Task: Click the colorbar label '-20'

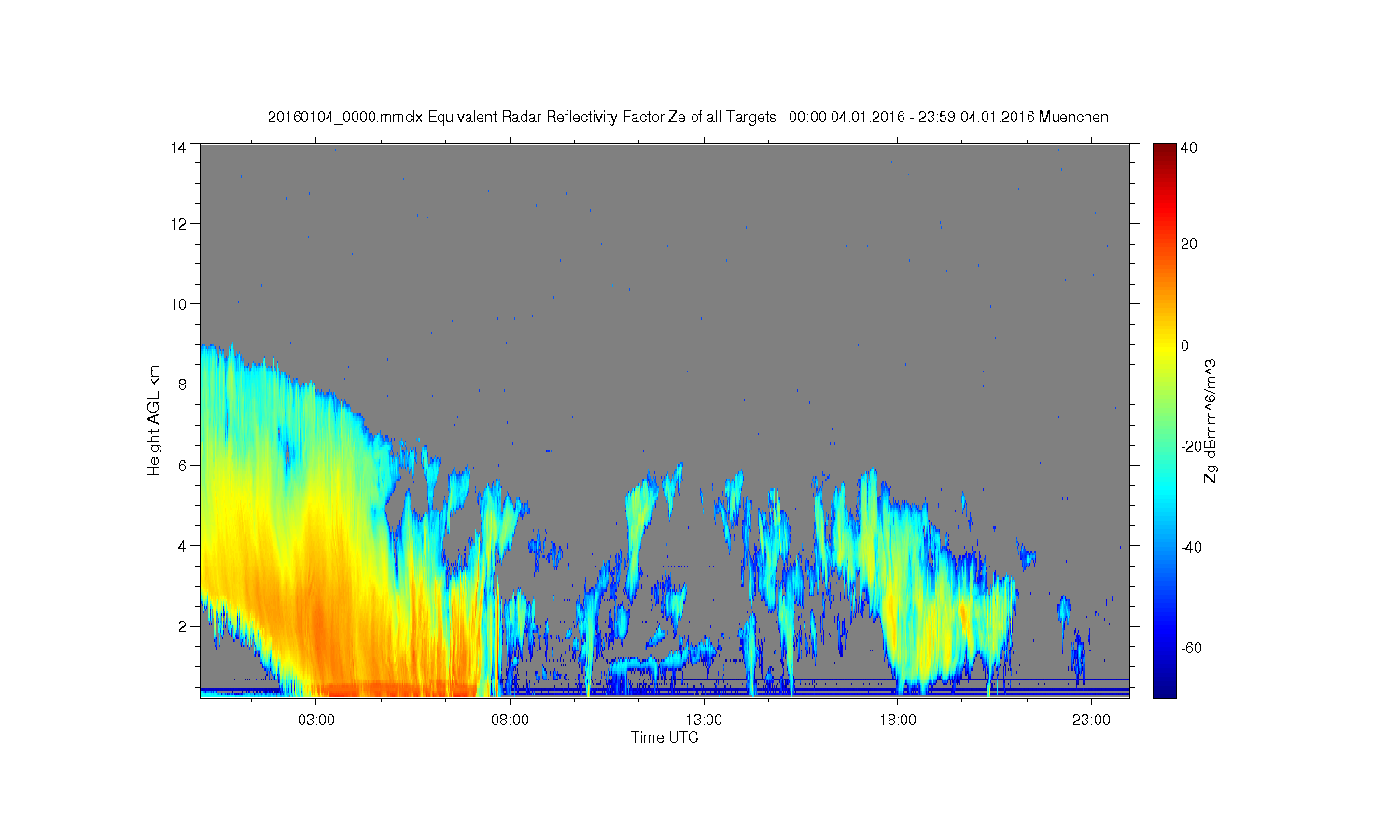Action: tap(1191, 446)
